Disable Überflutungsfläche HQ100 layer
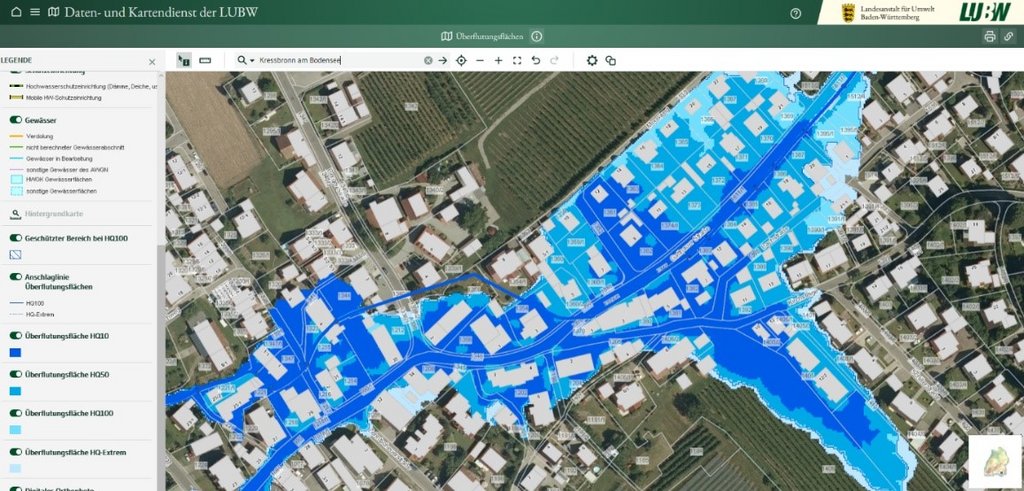This screenshot has height=491, width=1024. [16, 413]
